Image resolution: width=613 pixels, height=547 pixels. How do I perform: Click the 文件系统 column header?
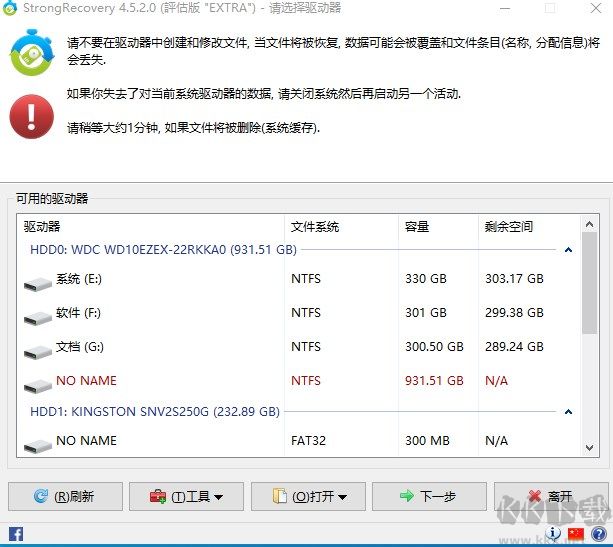(x=341, y=226)
